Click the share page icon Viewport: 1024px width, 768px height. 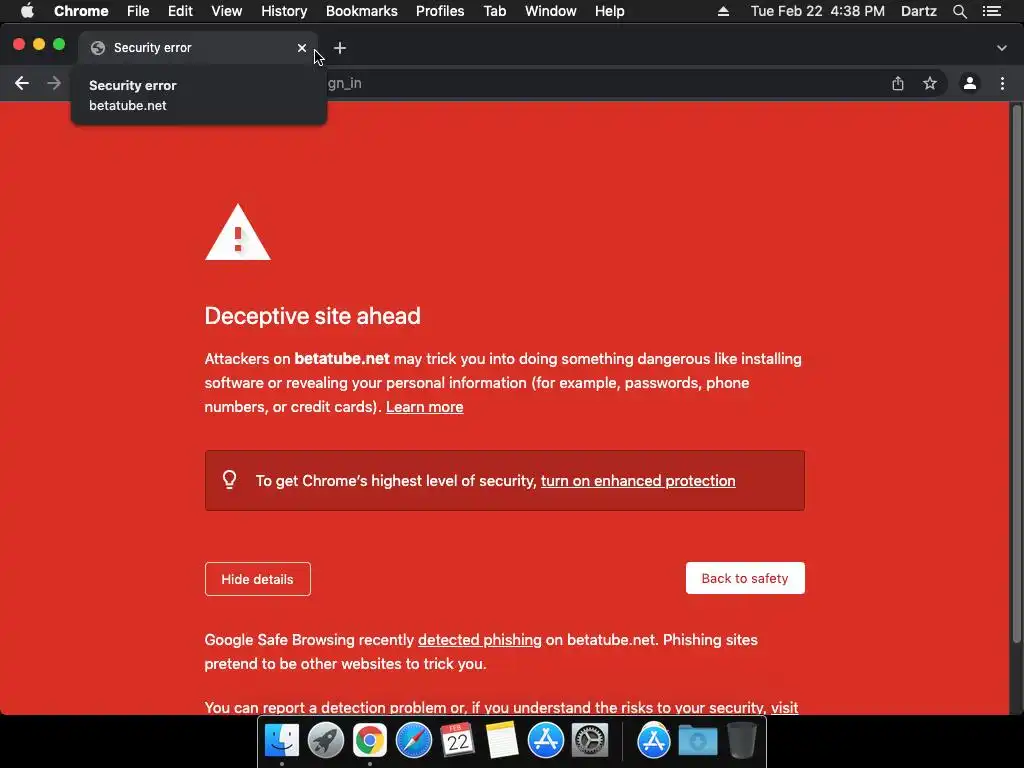click(x=898, y=83)
